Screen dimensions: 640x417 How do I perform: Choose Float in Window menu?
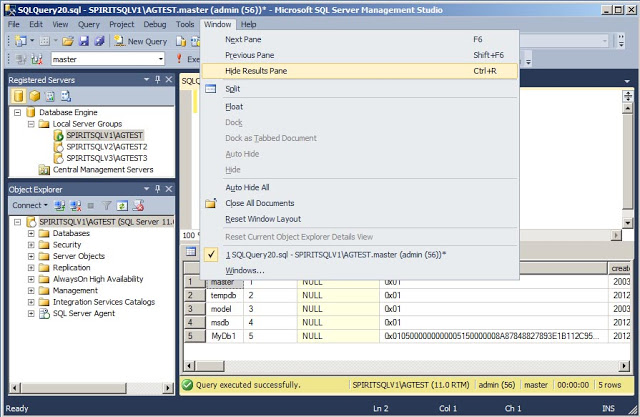360,107
